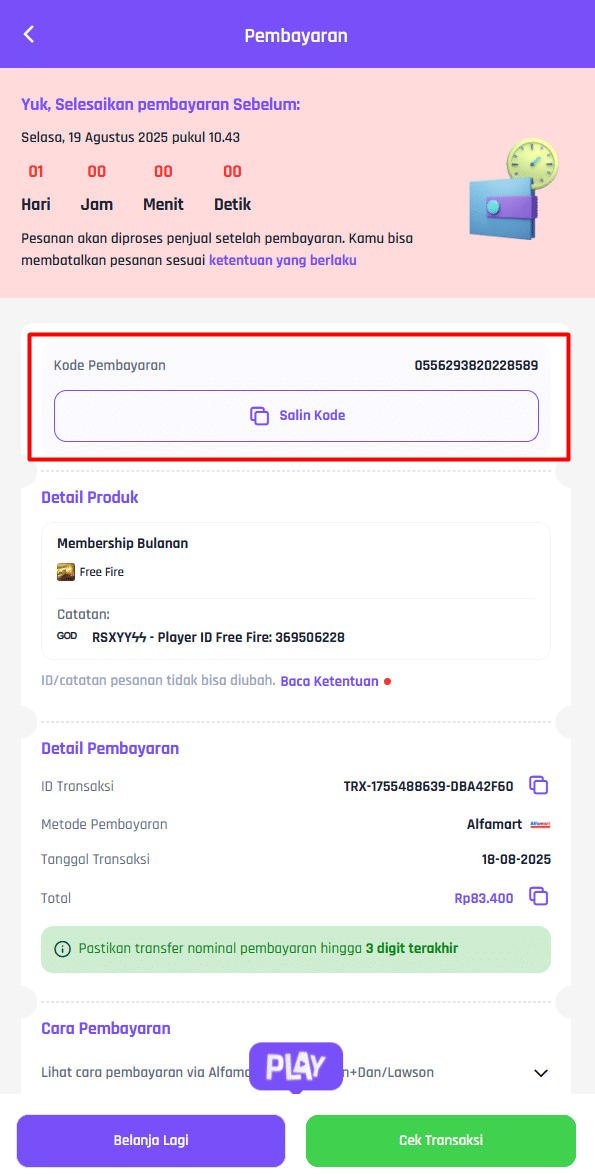Copy the Rp83.400 total amount

pos(539,896)
